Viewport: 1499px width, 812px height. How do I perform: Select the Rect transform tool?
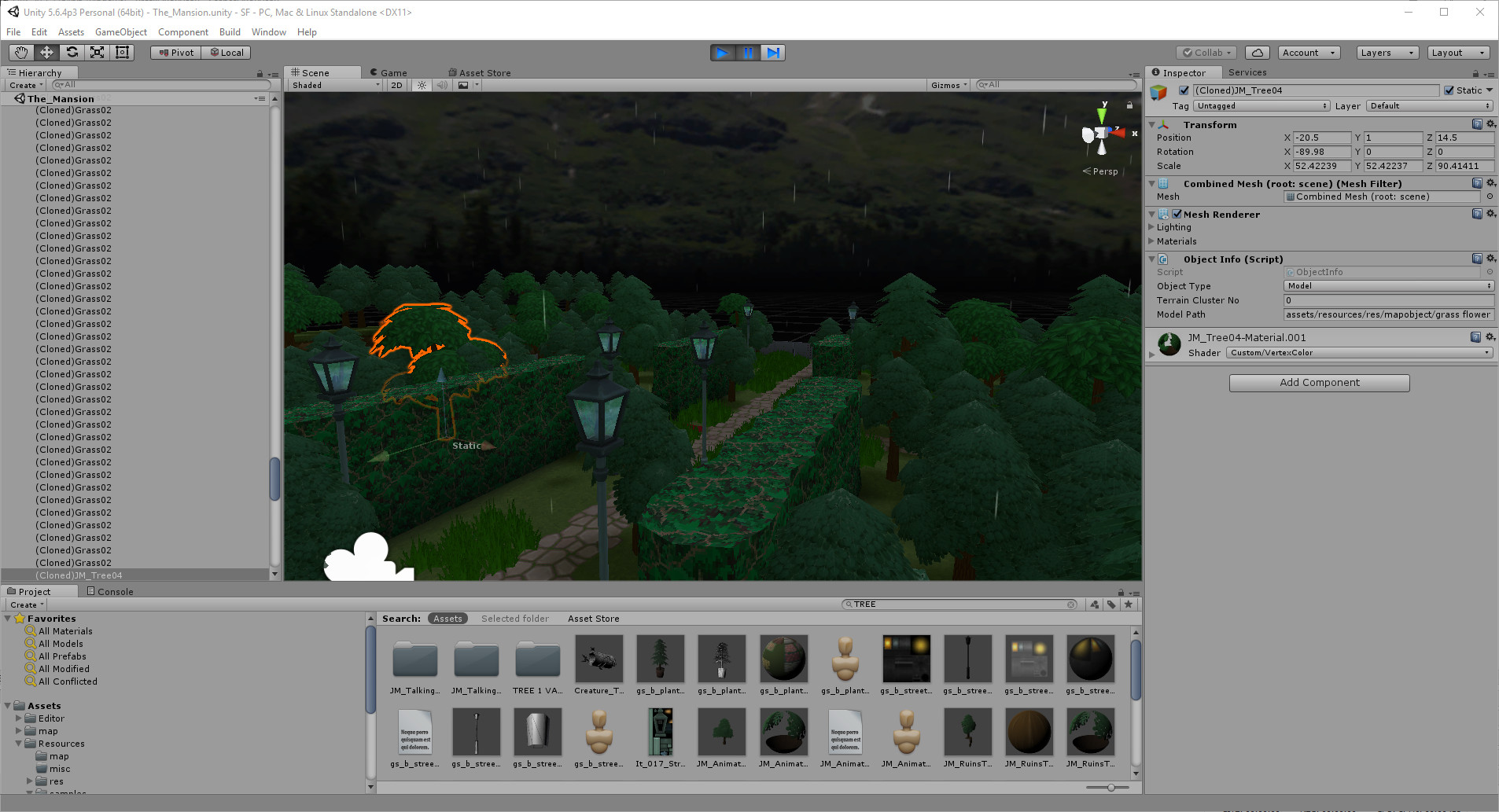[122, 52]
